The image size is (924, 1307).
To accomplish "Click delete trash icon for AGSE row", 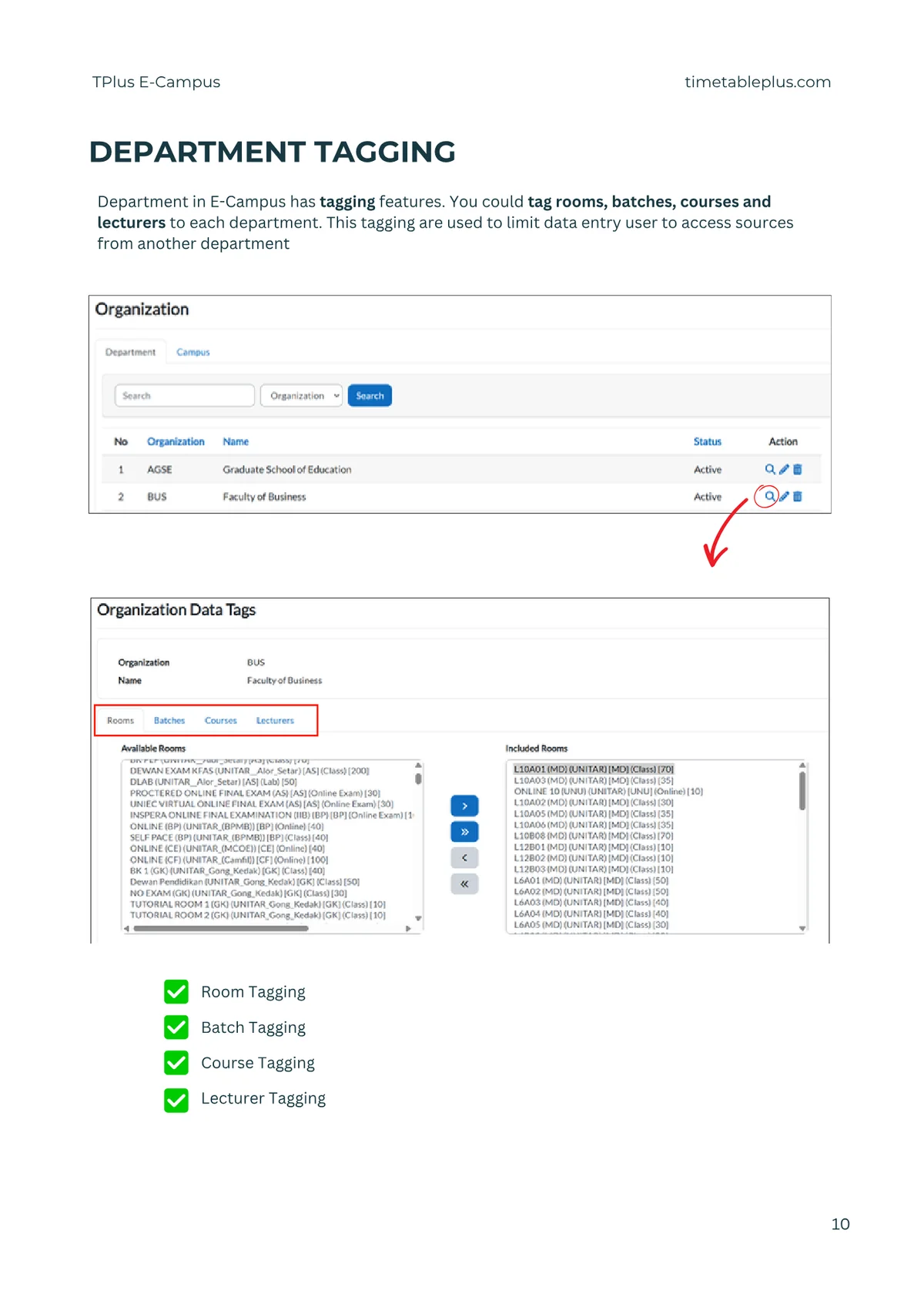I will [x=797, y=469].
